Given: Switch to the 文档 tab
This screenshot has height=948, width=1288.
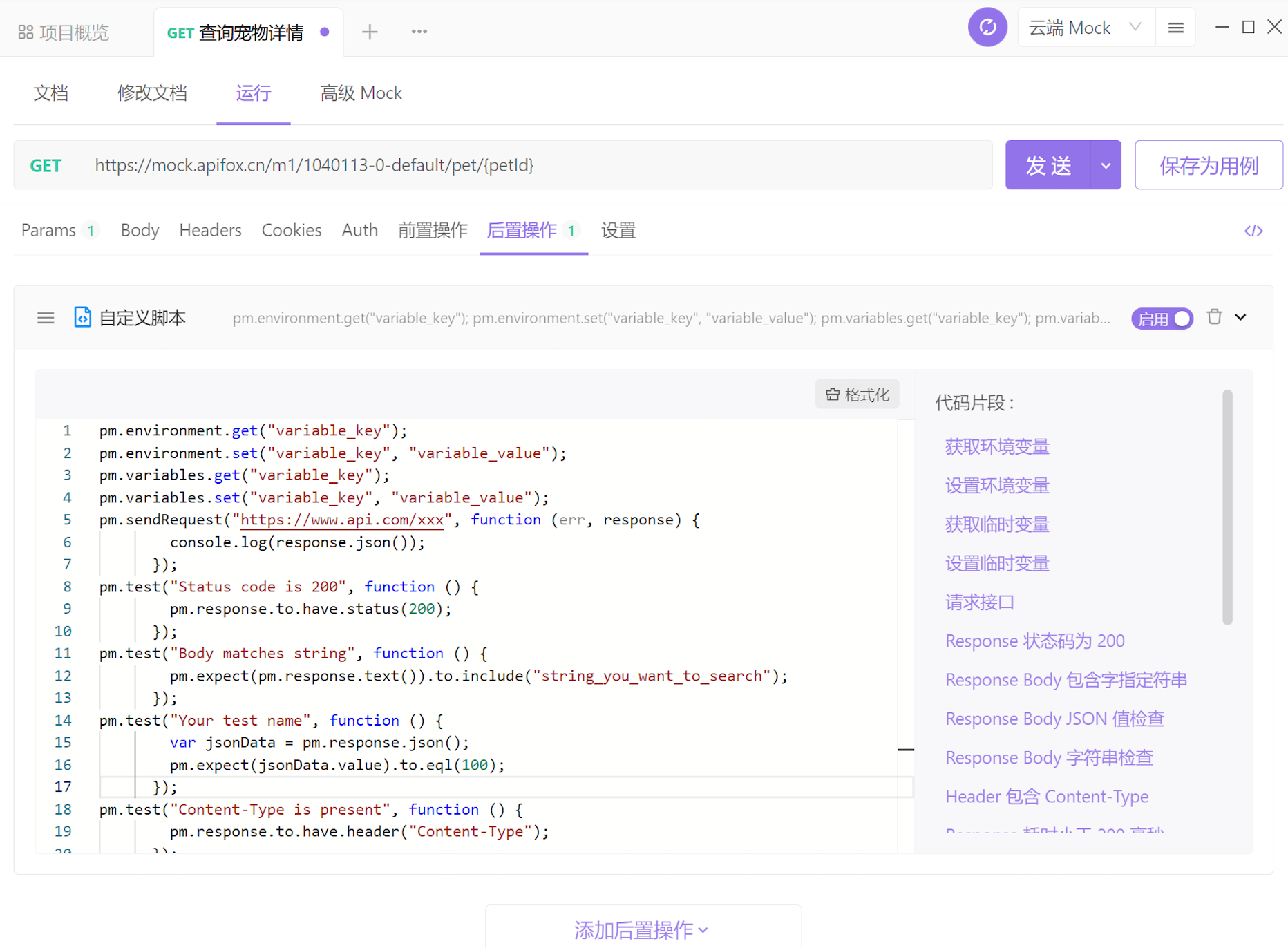Looking at the screenshot, I should [x=51, y=93].
